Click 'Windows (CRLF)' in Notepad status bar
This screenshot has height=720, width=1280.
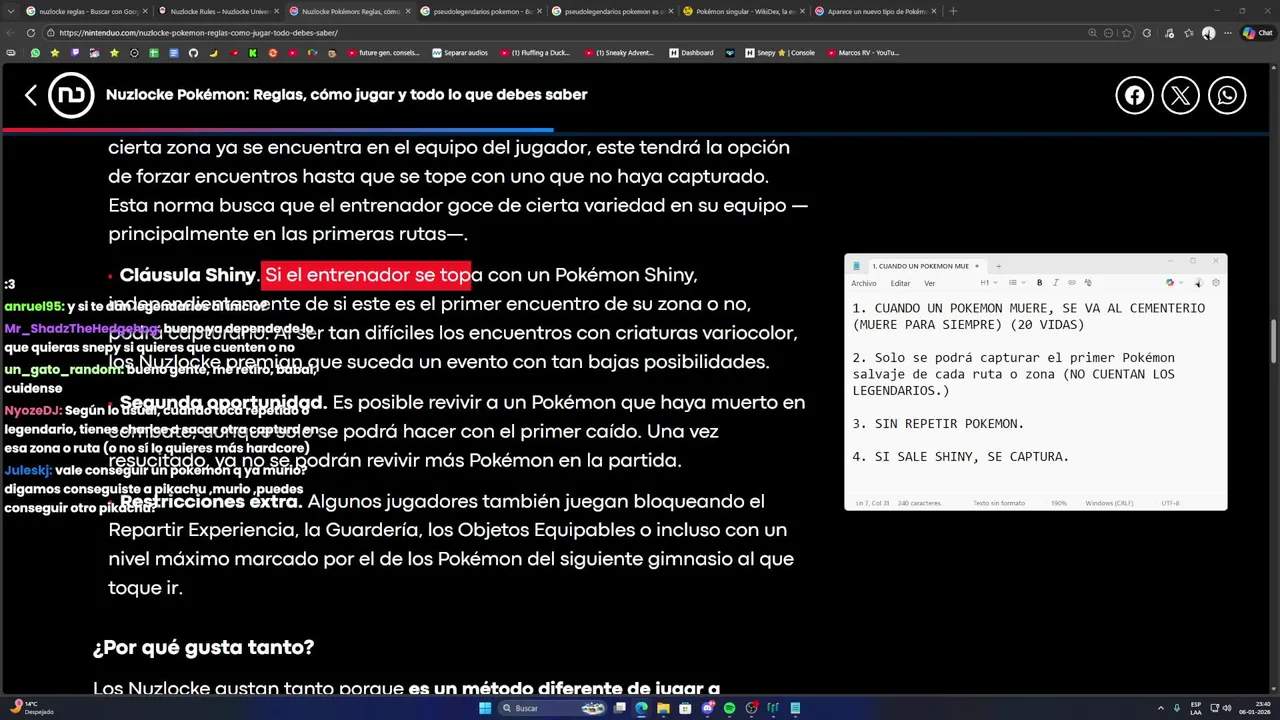(x=1109, y=503)
